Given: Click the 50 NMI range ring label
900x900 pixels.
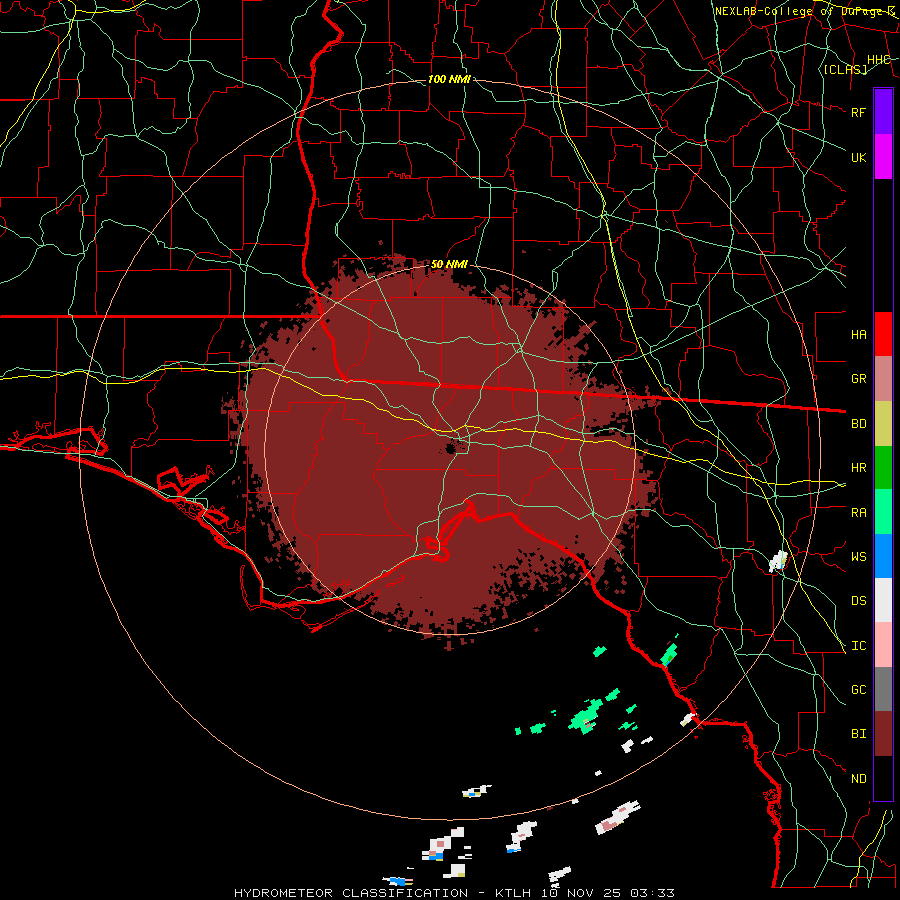Looking at the screenshot, I should pos(449,264).
